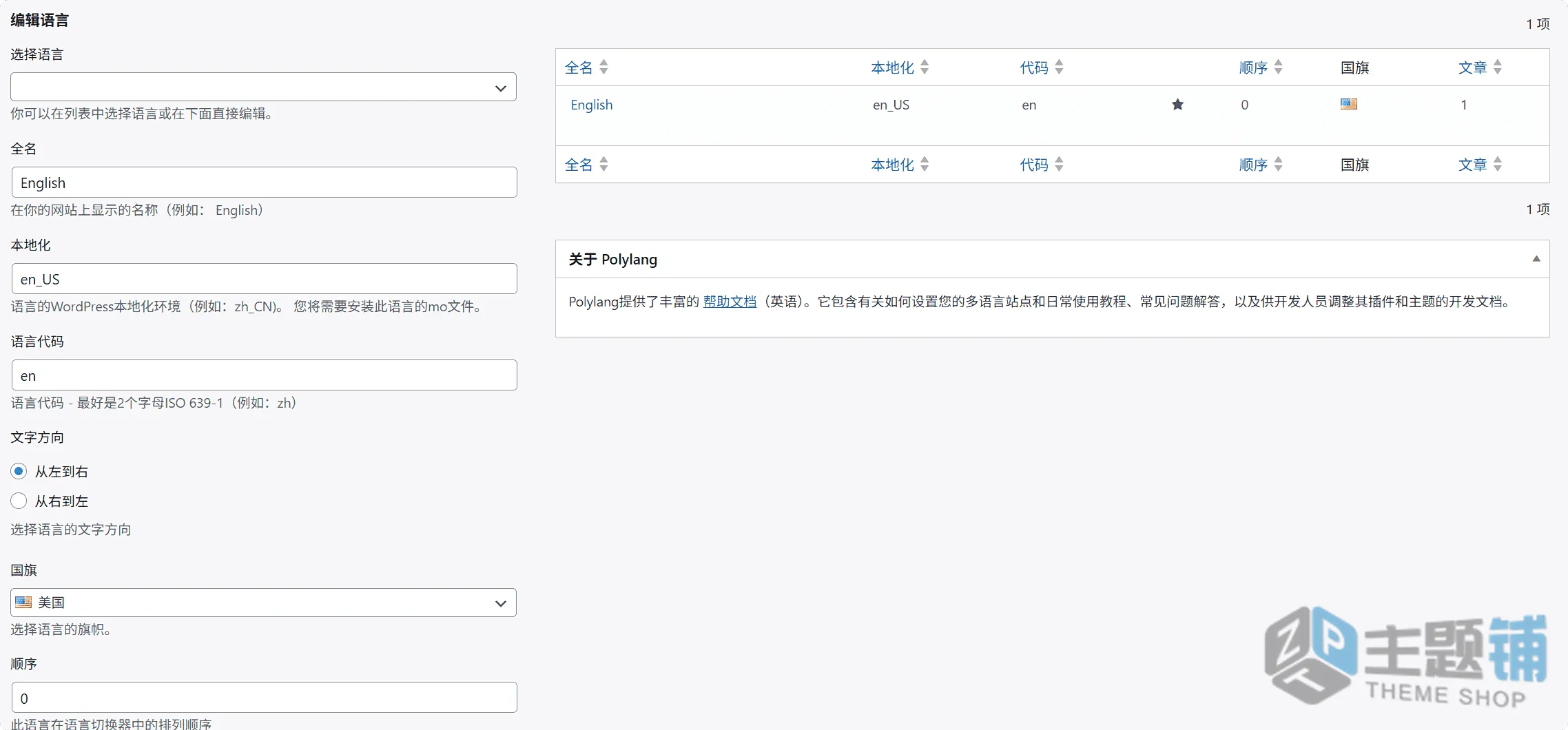
Task: Click the 编辑语言 section heading
Action: [x=39, y=20]
